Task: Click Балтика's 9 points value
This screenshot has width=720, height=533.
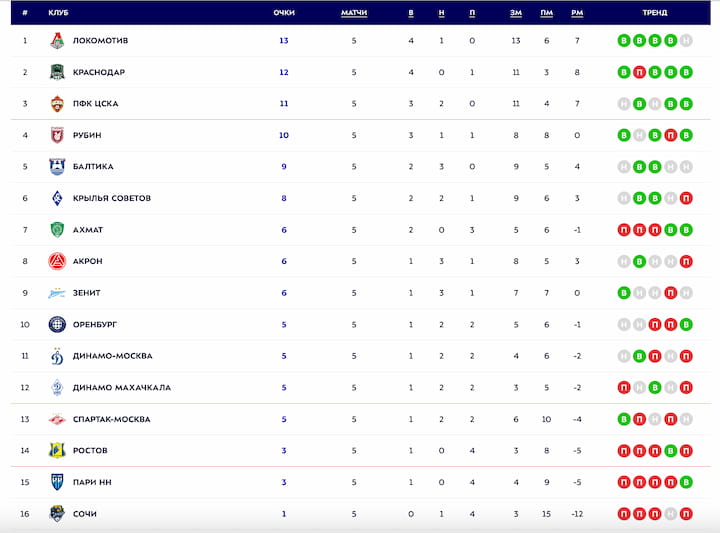Action: click(x=284, y=167)
